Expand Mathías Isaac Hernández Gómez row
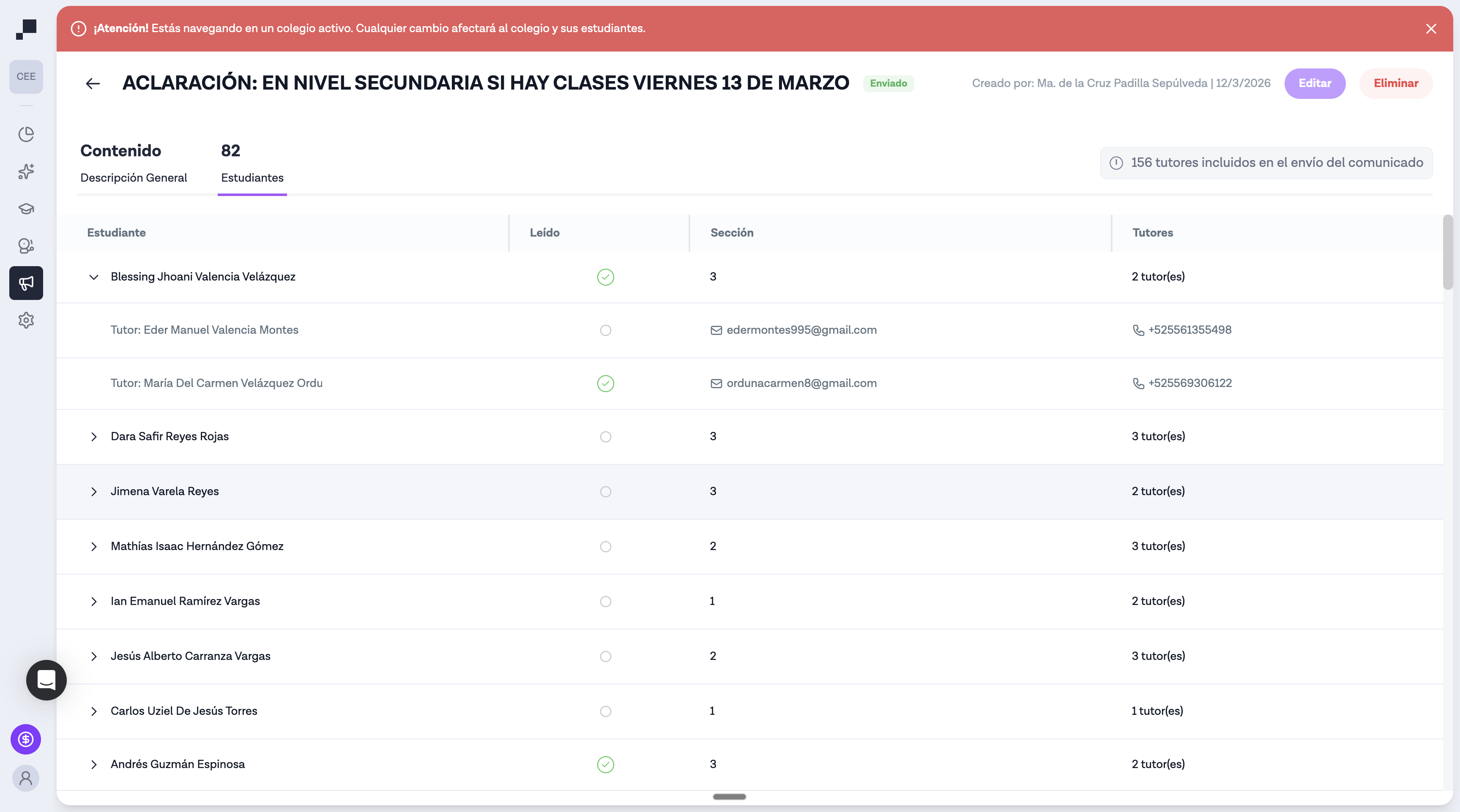This screenshot has height=812, width=1460. pyautogui.click(x=94, y=547)
